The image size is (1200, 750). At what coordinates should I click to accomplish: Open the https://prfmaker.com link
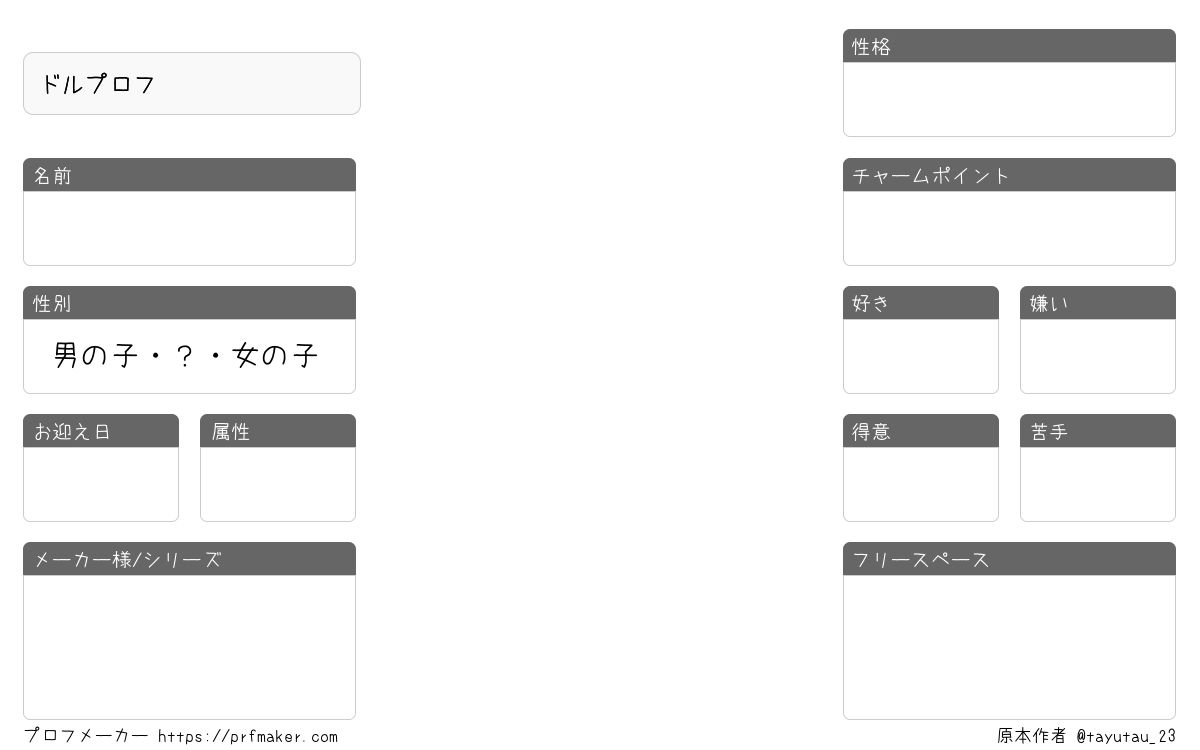248,737
